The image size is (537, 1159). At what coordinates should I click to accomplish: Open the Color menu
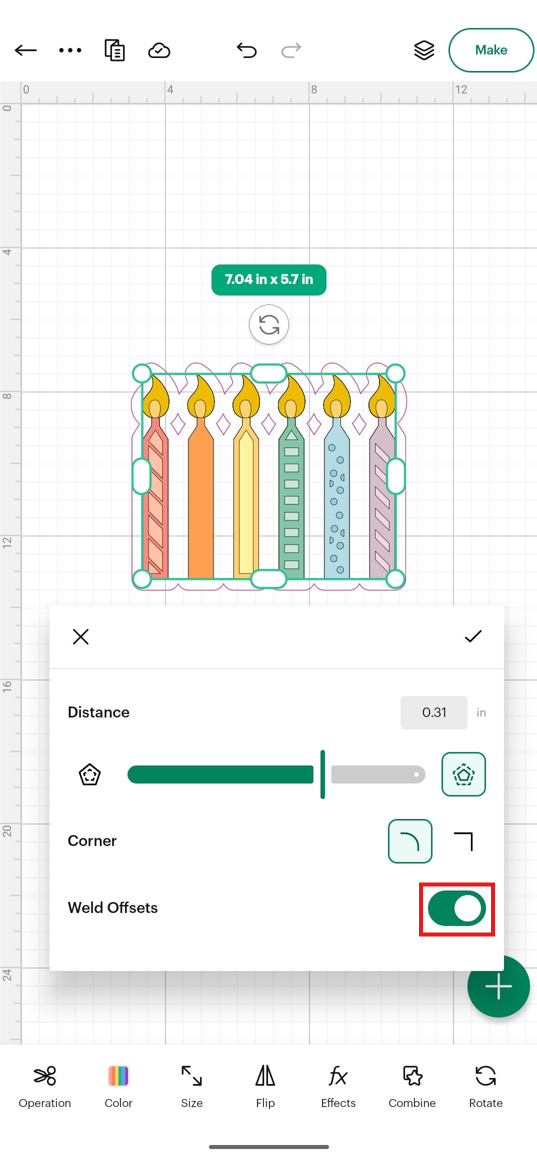pyautogui.click(x=118, y=1087)
